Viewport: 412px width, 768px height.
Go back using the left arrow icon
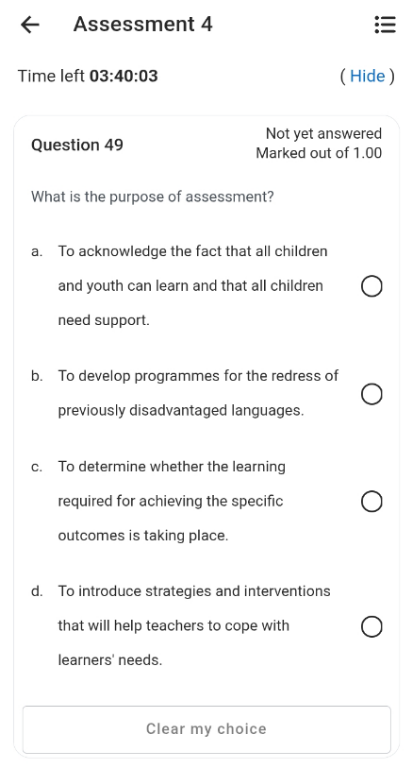click(x=30, y=24)
